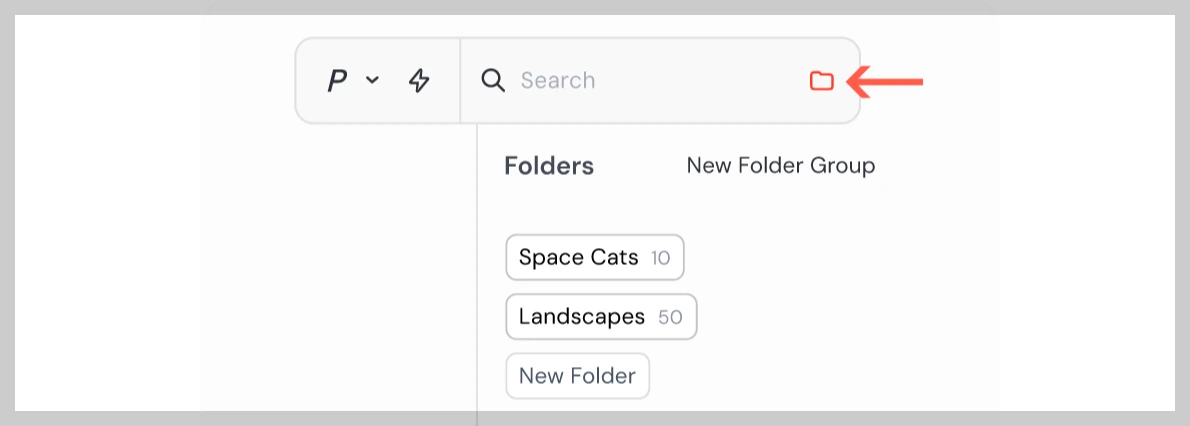Click the lightning bolt icon

point(419,81)
